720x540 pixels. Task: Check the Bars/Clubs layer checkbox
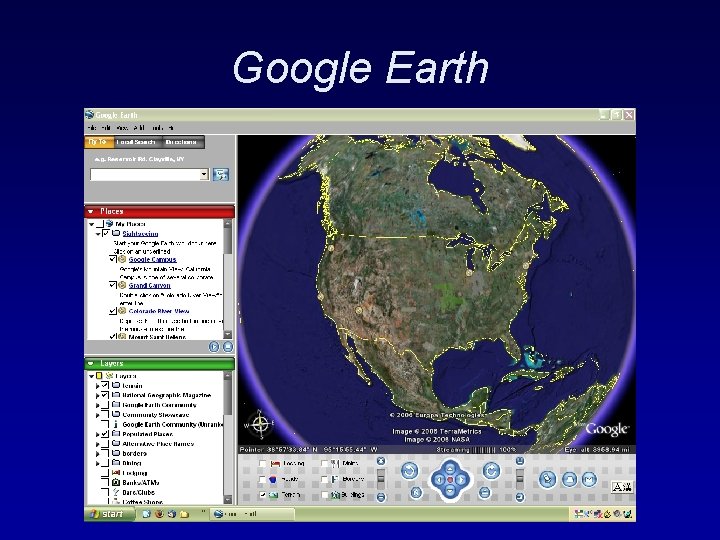point(105,492)
